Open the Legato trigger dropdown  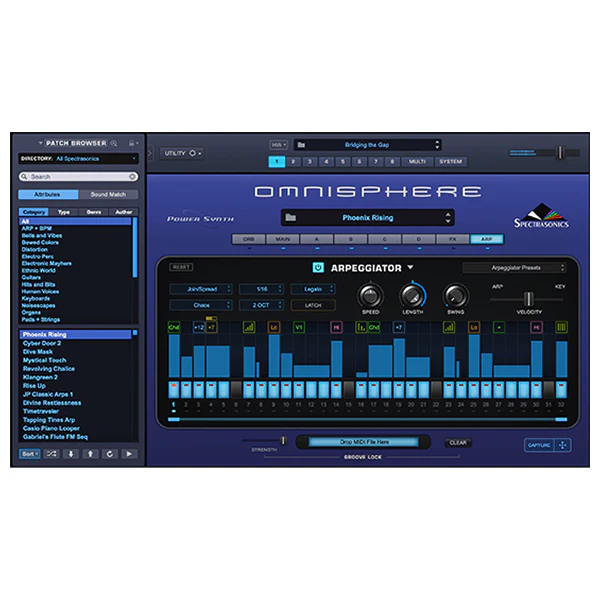pos(313,289)
